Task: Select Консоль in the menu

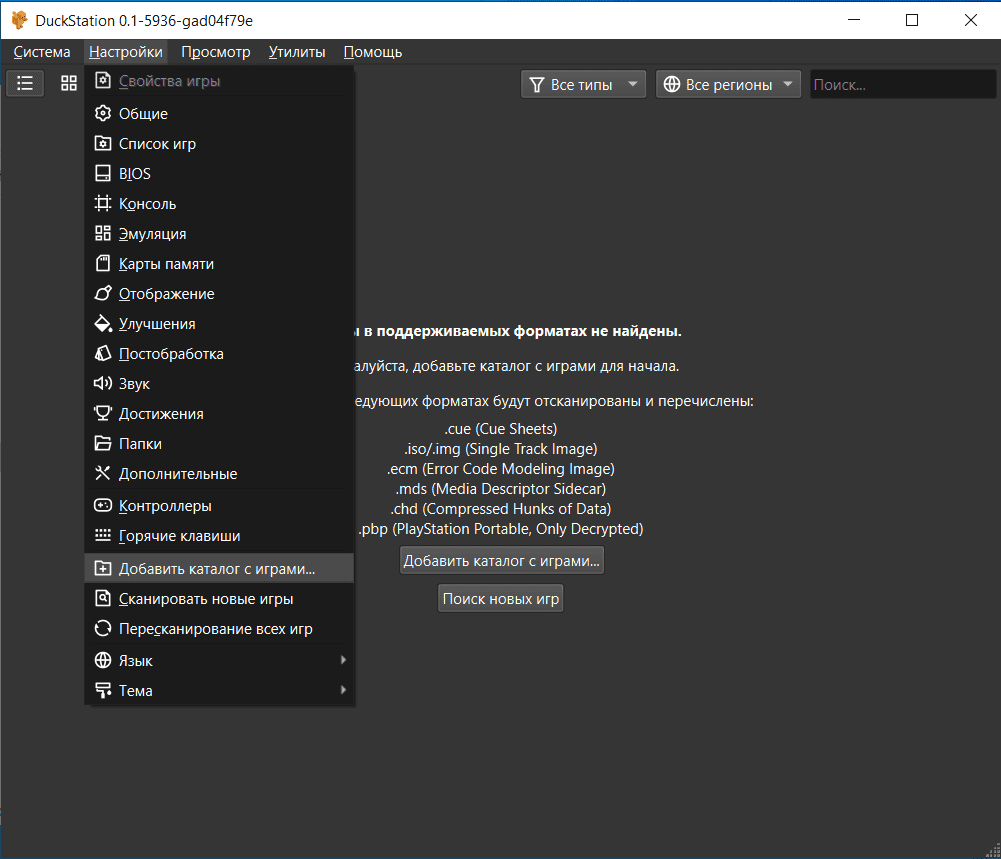Action: 219,203
